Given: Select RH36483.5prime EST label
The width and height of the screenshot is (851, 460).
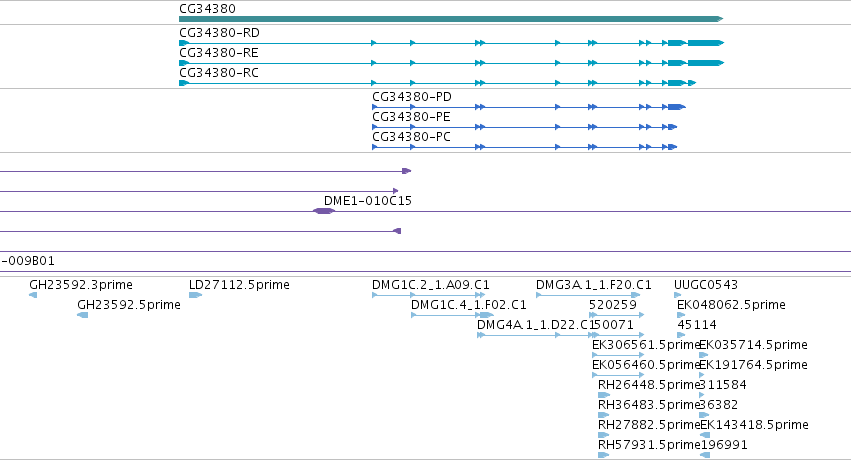Looking at the screenshot, I should tap(649, 405).
